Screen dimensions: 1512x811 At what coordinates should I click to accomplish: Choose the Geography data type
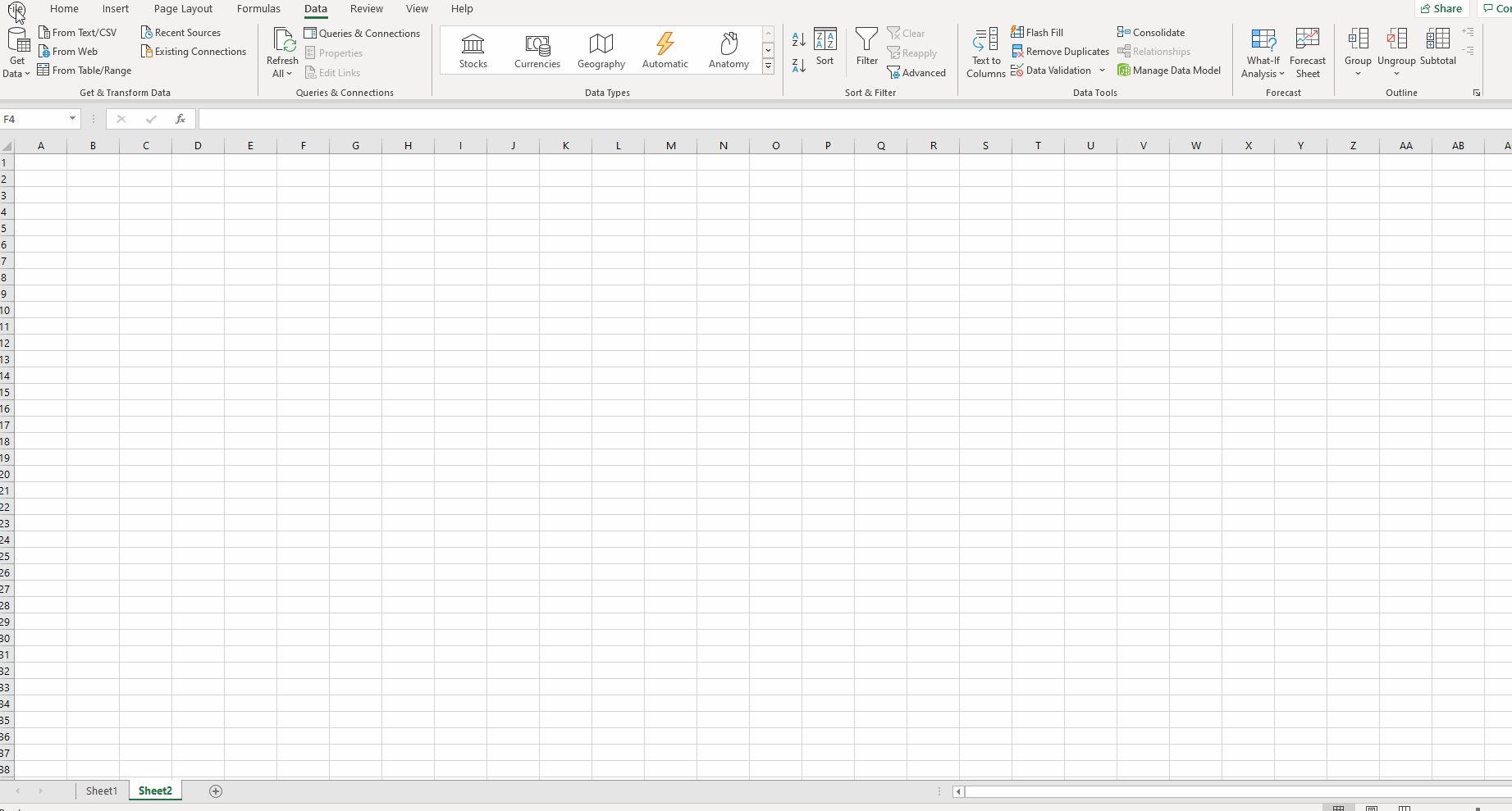tap(601, 50)
